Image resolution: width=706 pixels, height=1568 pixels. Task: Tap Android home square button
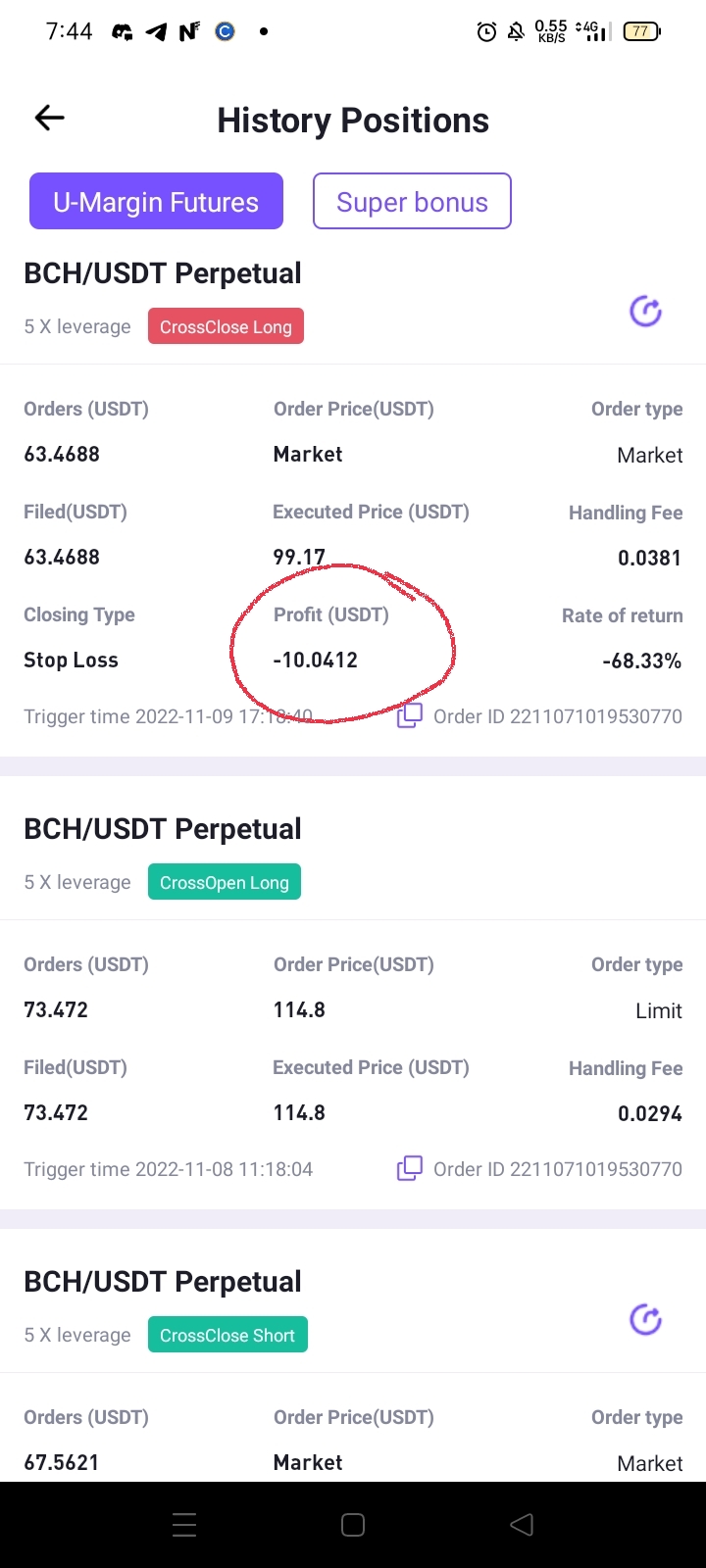353,1525
